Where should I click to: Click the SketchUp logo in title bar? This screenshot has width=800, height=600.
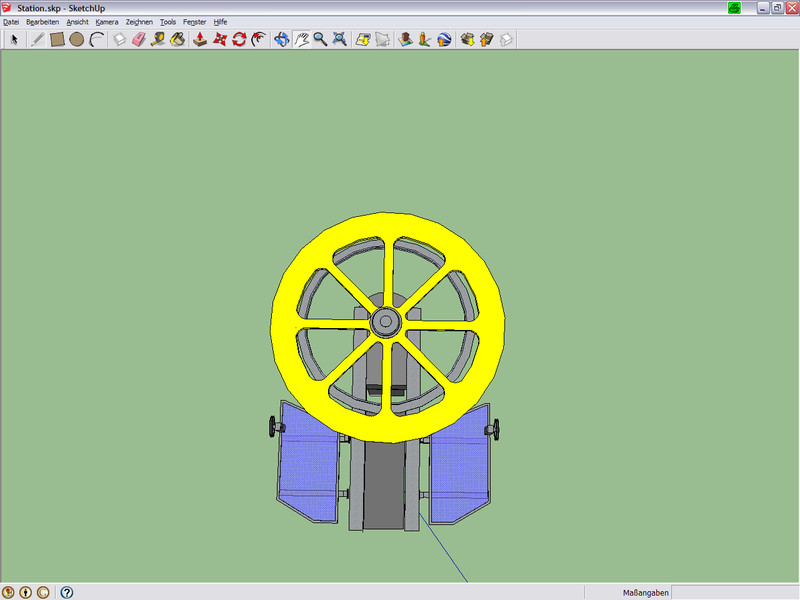point(7,8)
